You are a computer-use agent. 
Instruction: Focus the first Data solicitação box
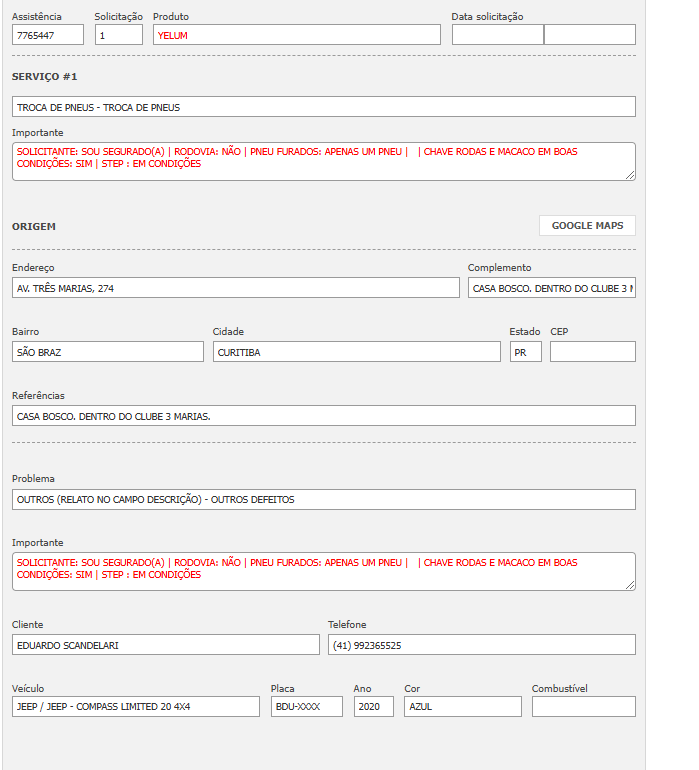497,35
